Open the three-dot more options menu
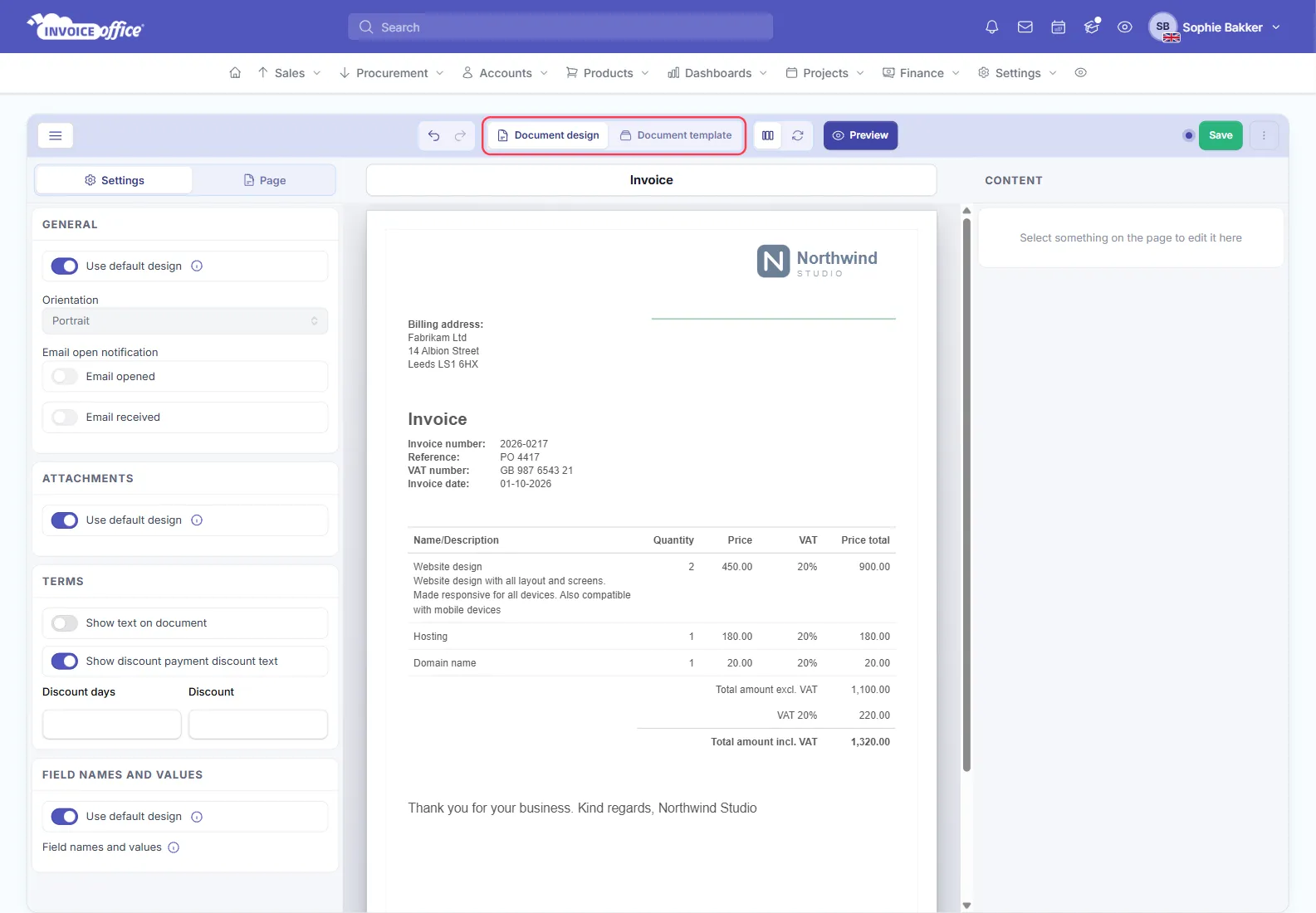 point(1264,135)
